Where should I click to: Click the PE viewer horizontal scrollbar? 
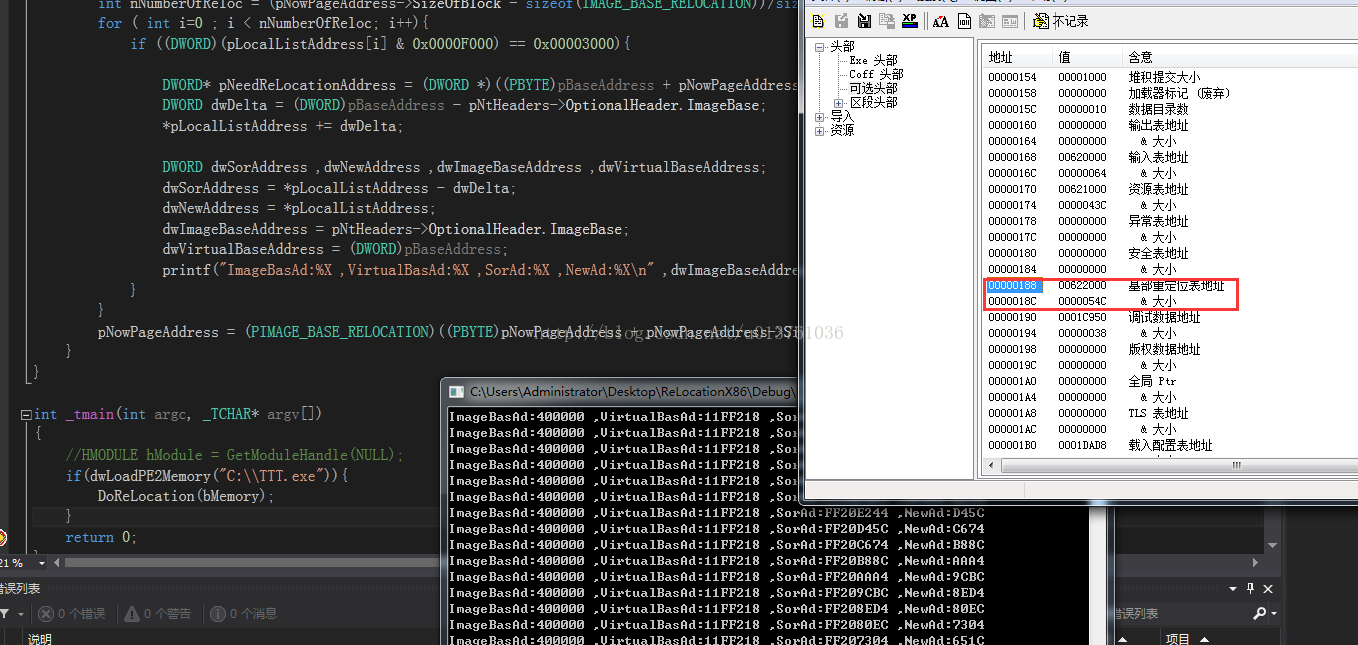tap(1168, 466)
